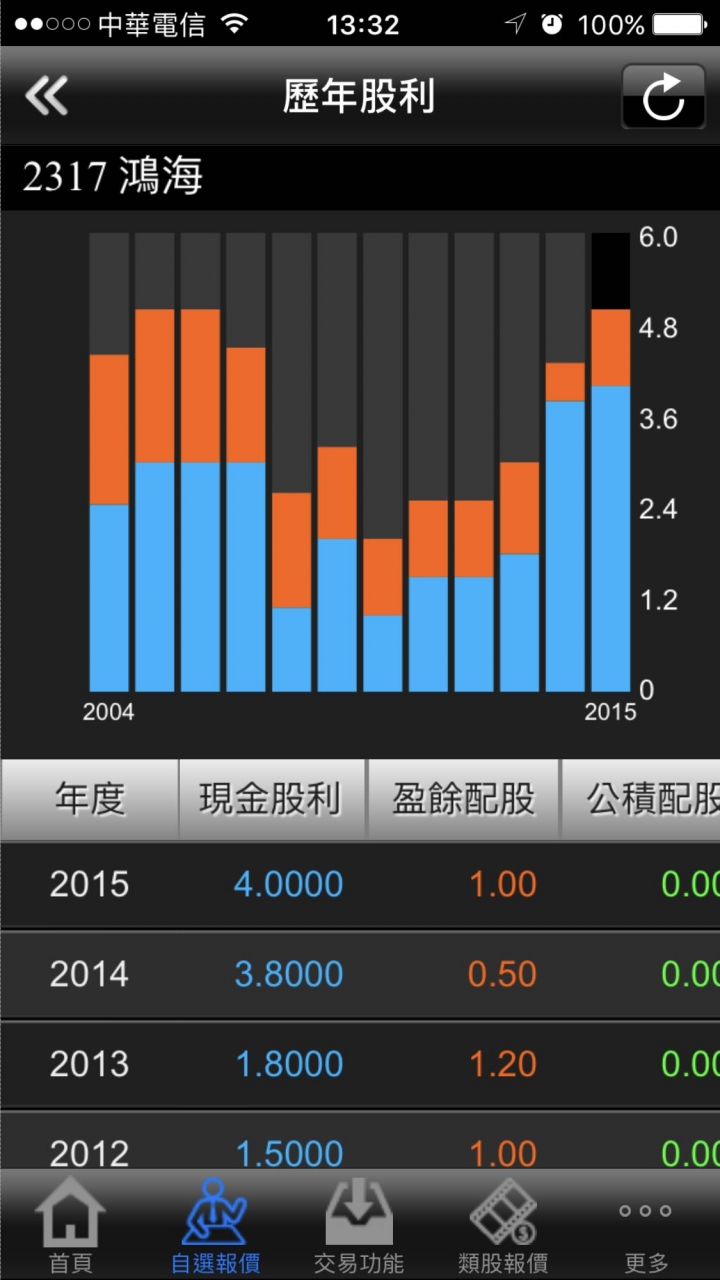Tap the refresh button

click(663, 97)
